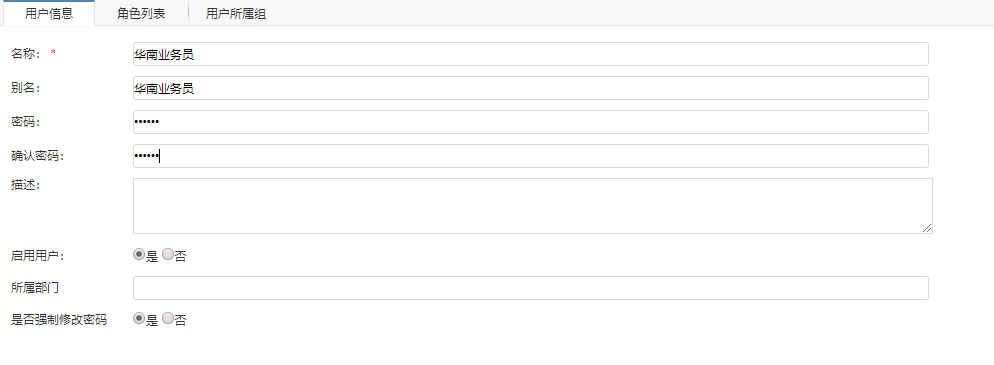
Task: Select the 确认密码 input box
Action: tap(531, 156)
